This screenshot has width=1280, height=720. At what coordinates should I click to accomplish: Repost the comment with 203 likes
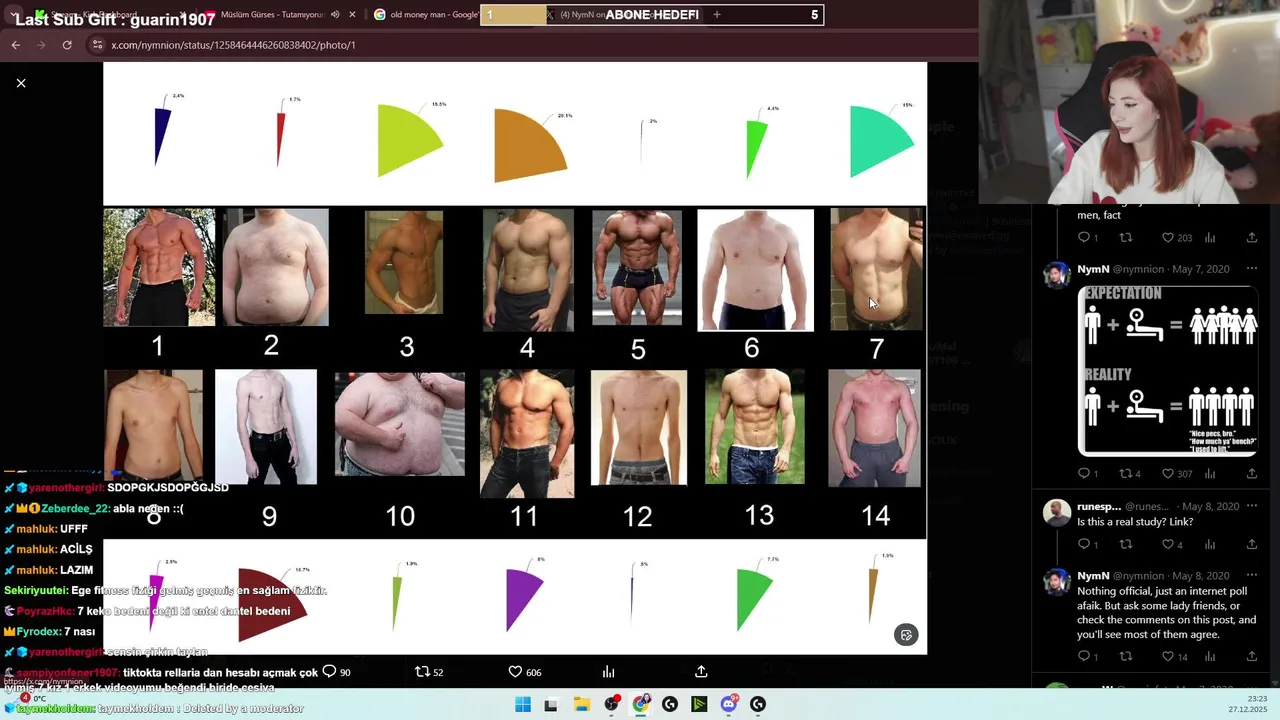coord(1125,238)
